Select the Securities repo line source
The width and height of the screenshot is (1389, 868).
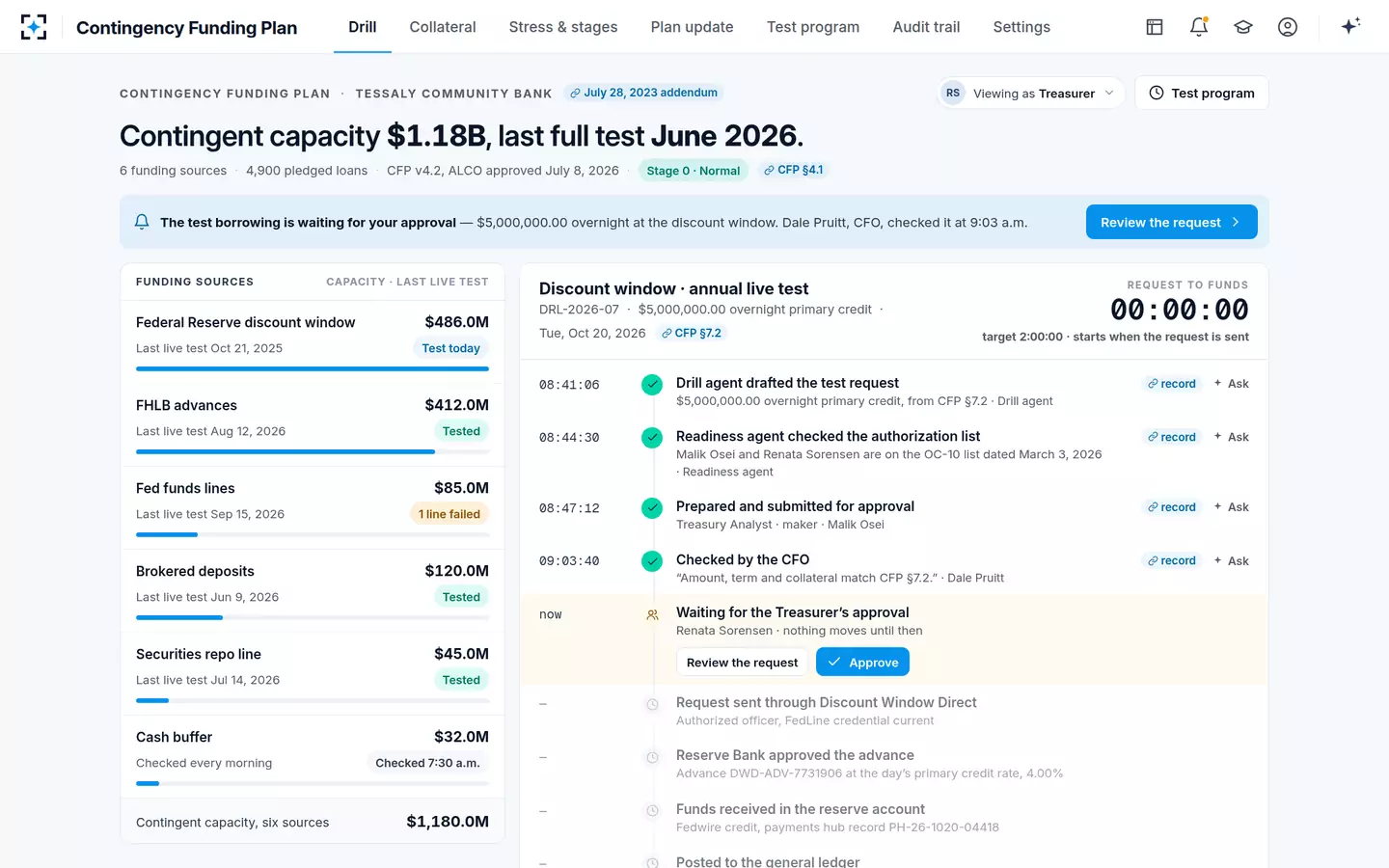tap(313, 674)
